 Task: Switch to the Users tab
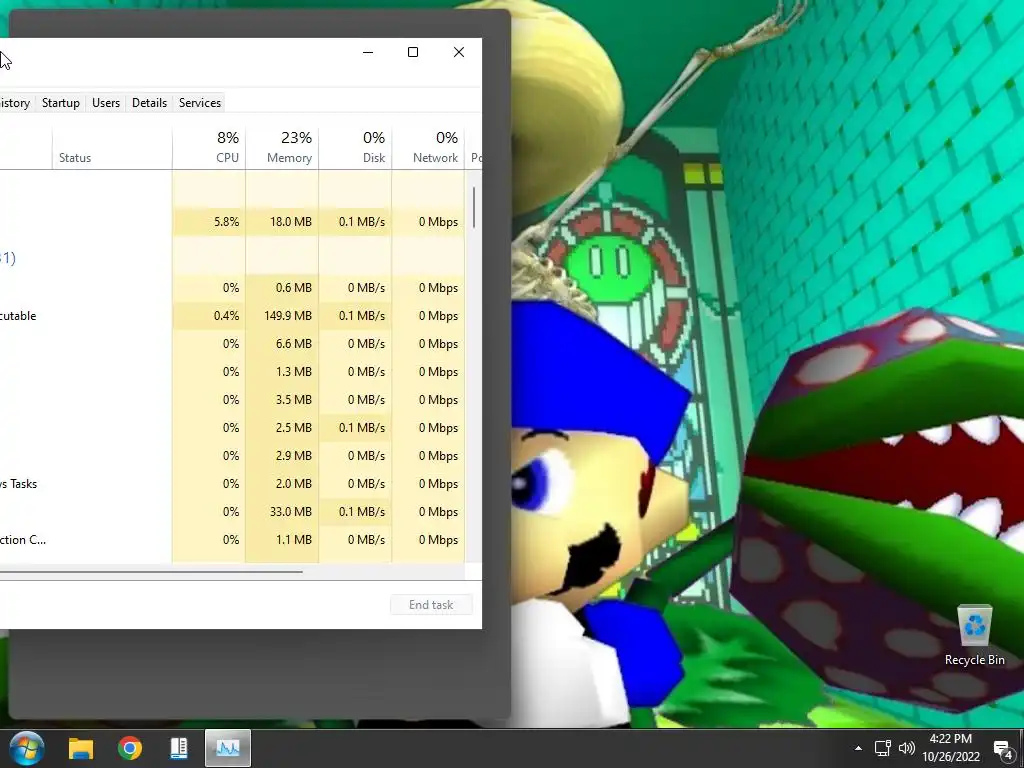click(x=106, y=103)
